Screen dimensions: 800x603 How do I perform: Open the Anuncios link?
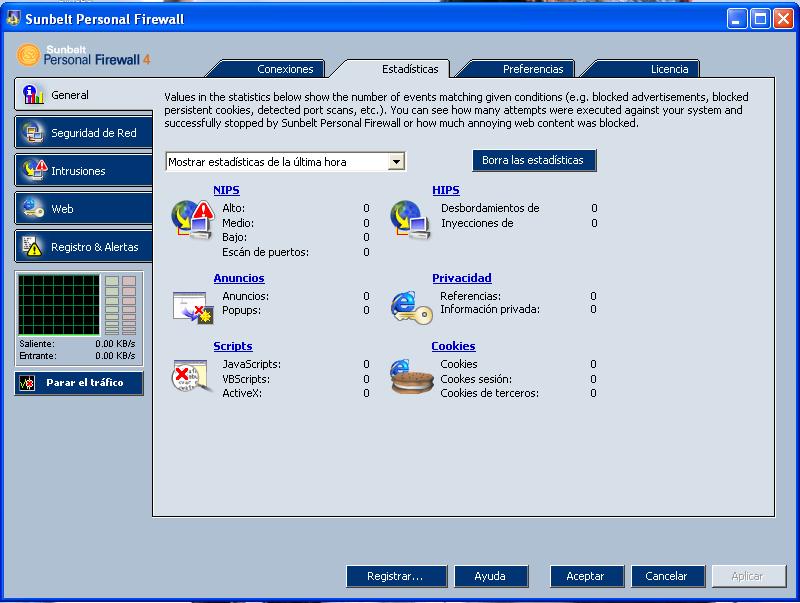(x=239, y=278)
